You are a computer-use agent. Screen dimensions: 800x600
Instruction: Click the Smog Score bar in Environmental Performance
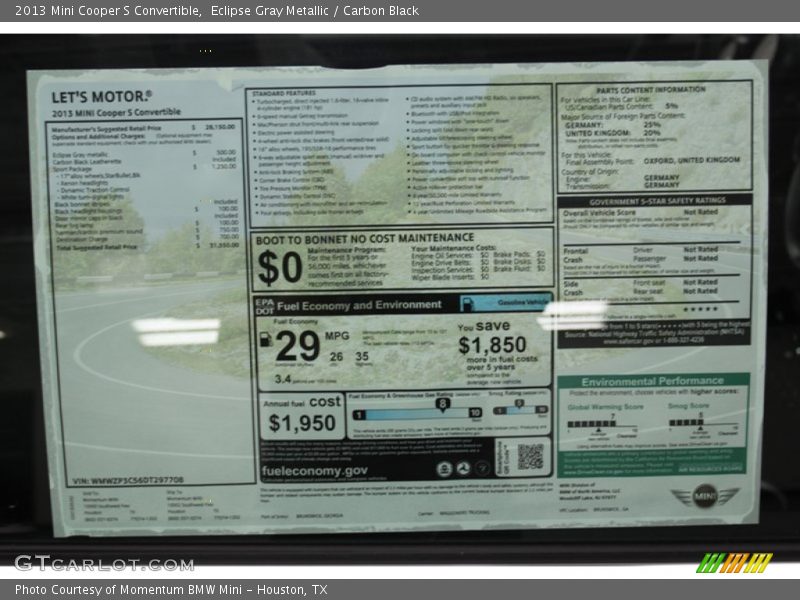pos(686,422)
